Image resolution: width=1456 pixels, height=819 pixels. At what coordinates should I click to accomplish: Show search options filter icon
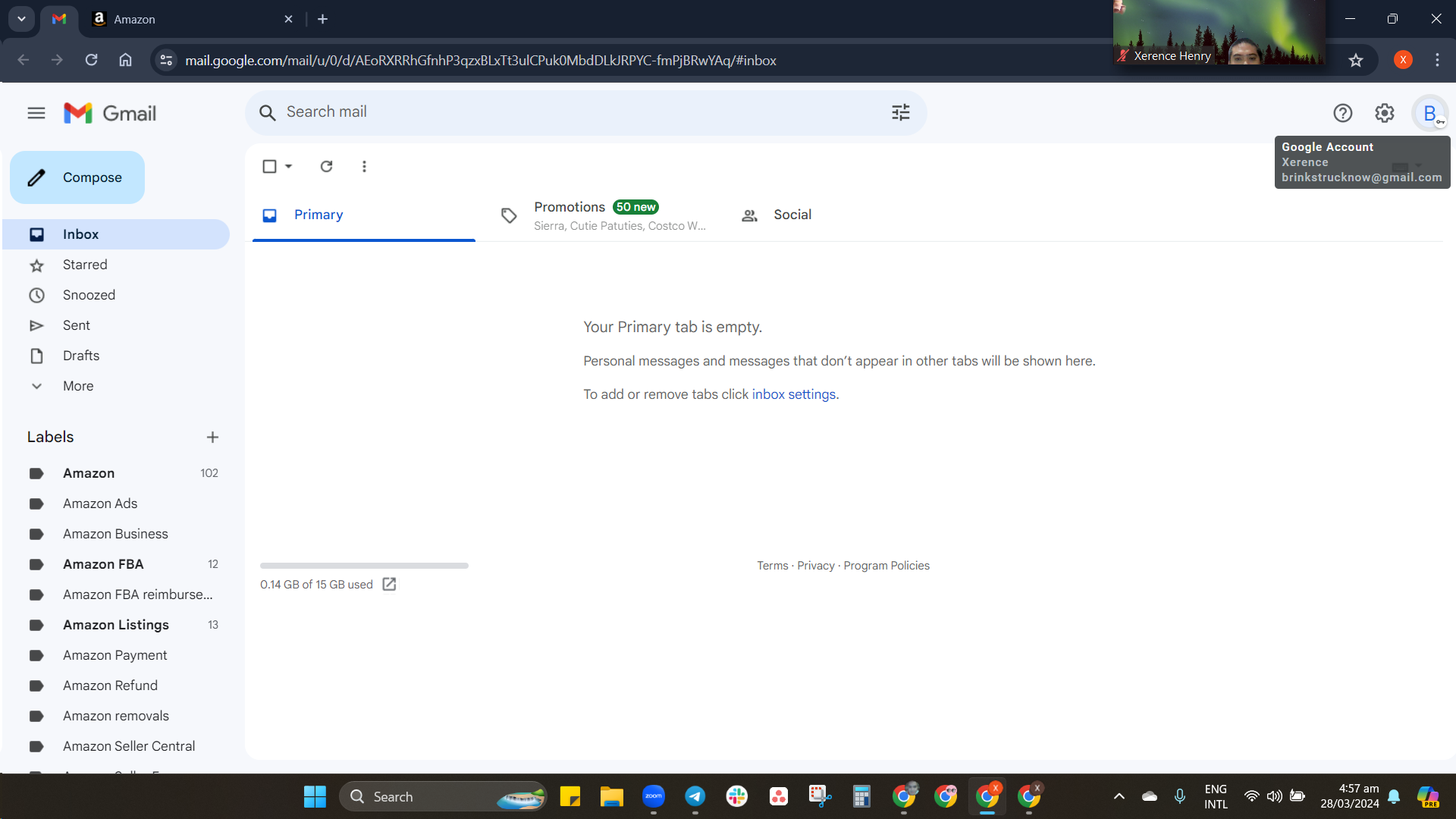[x=900, y=113]
